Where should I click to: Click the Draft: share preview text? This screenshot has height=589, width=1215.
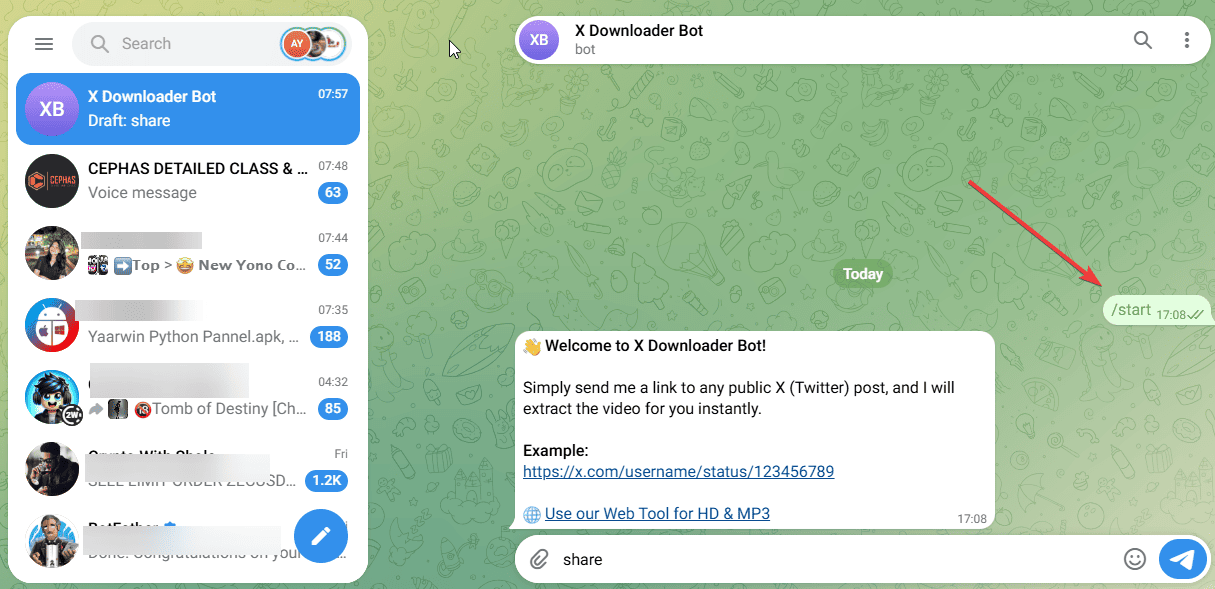(x=129, y=121)
